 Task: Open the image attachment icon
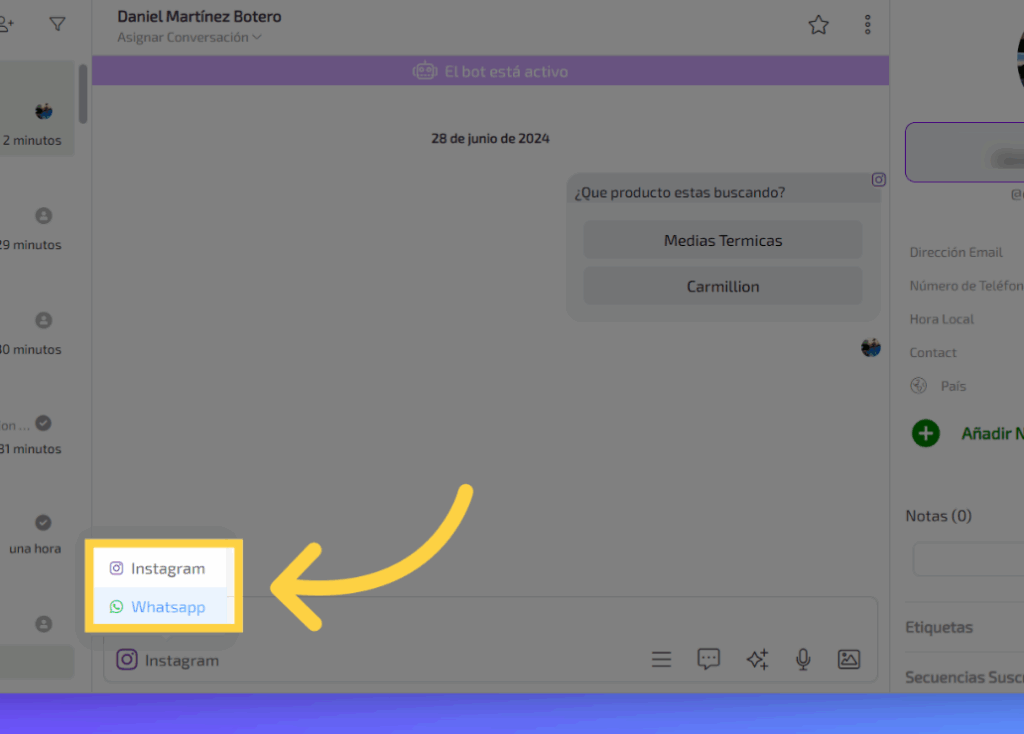[x=848, y=659]
